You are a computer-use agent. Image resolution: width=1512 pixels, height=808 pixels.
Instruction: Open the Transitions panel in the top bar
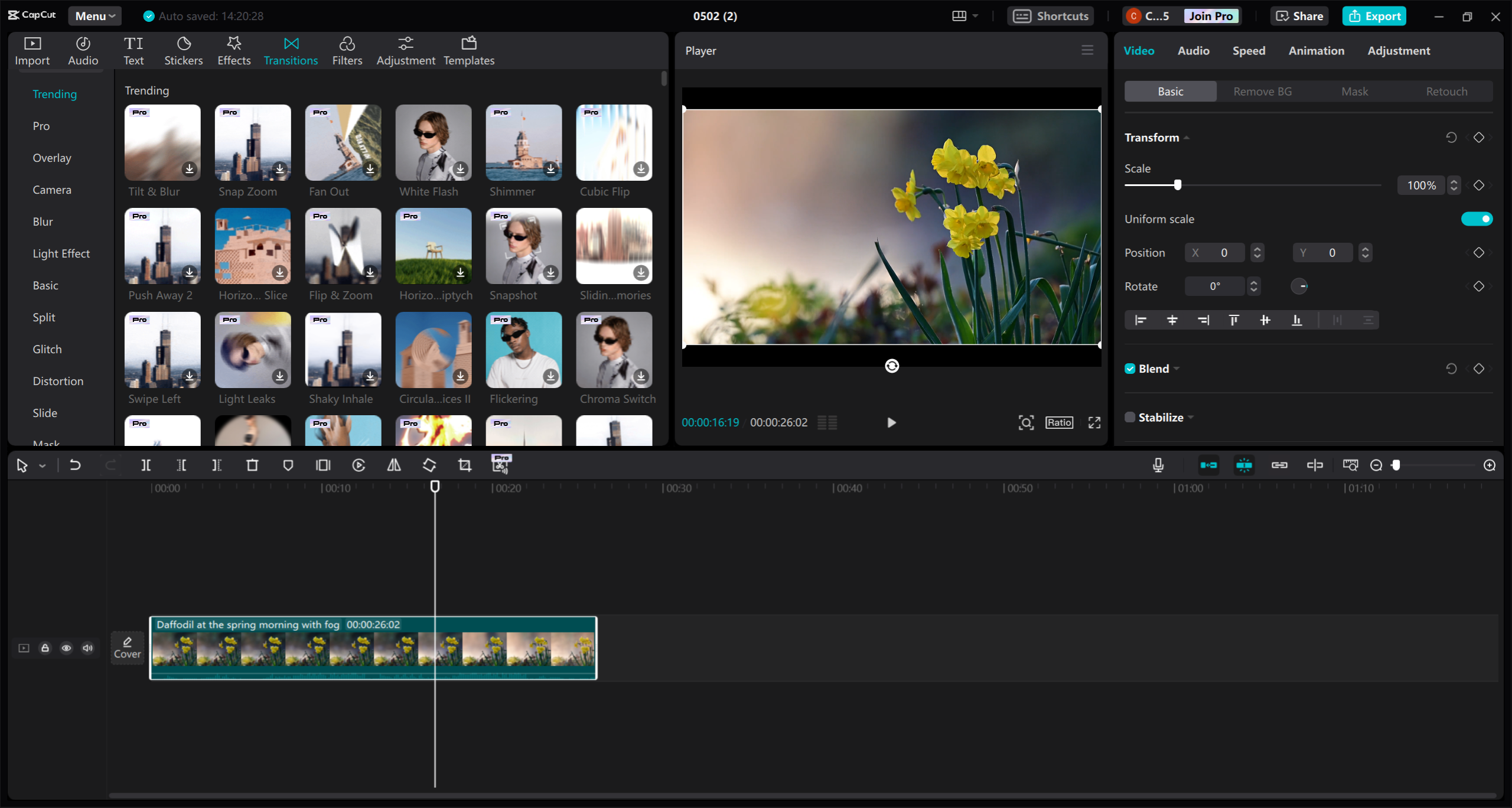point(291,50)
